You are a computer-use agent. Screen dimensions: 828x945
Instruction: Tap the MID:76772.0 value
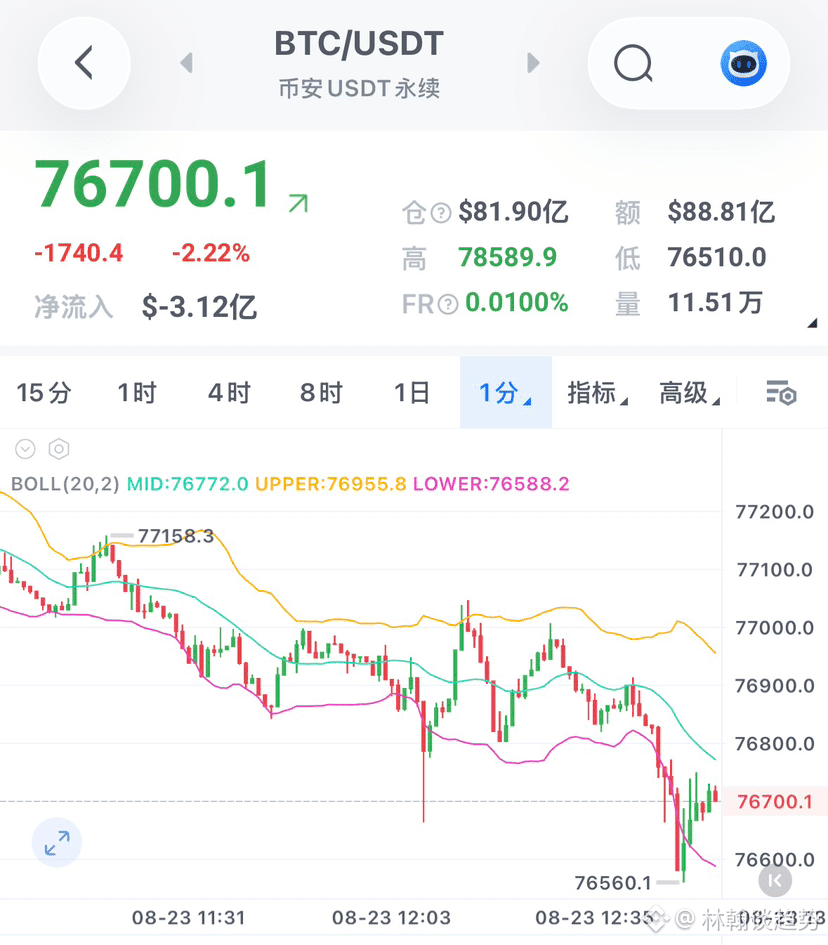click(187, 484)
